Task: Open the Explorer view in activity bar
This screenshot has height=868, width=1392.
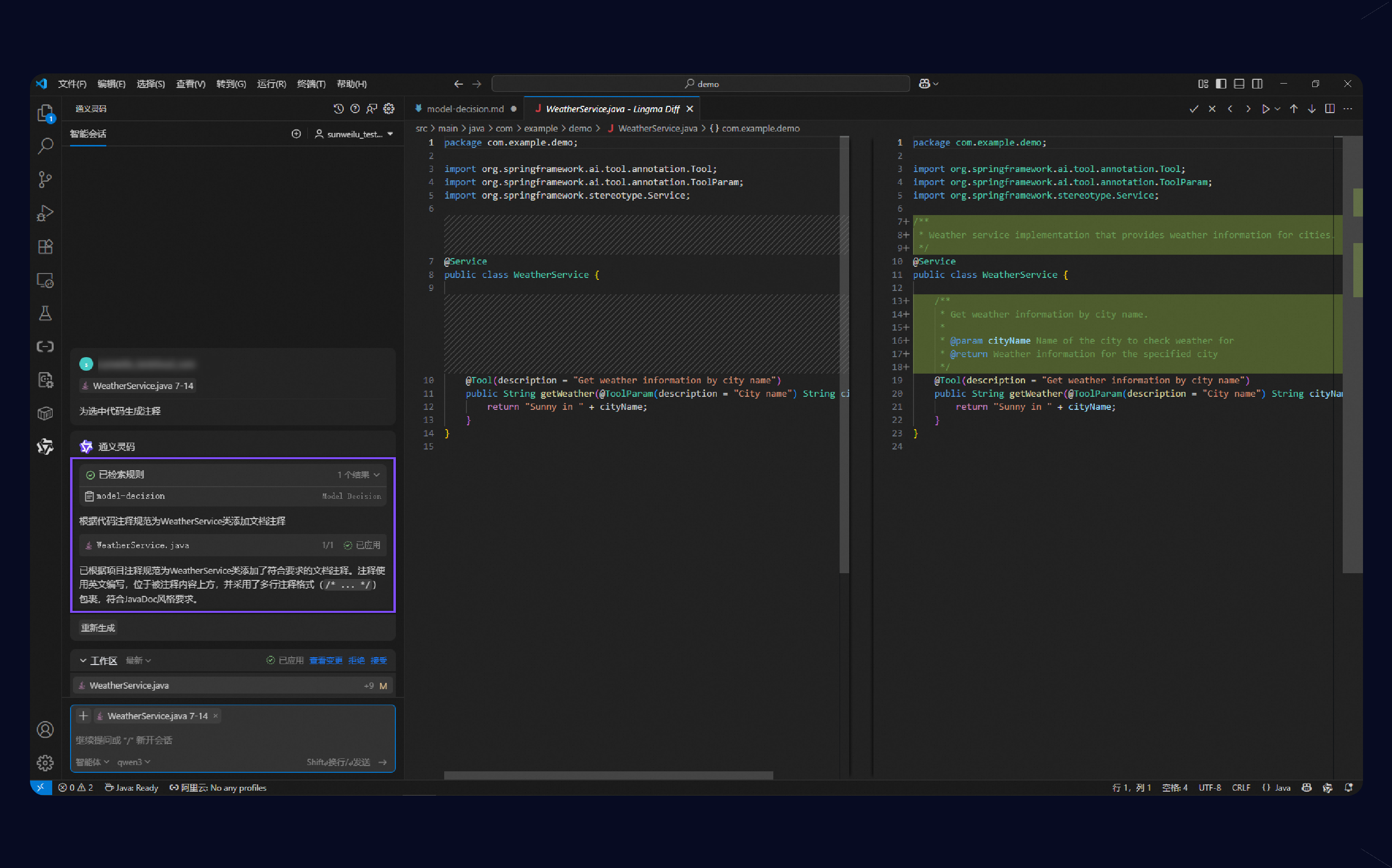Action: tap(45, 113)
